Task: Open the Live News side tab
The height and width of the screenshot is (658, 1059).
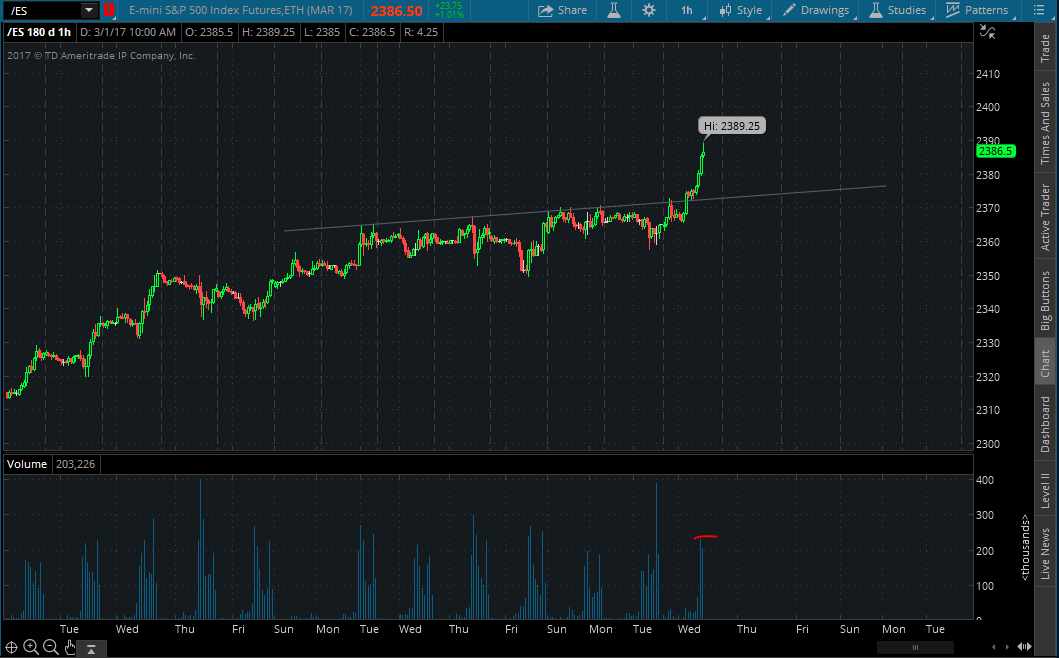Action: coord(1045,553)
